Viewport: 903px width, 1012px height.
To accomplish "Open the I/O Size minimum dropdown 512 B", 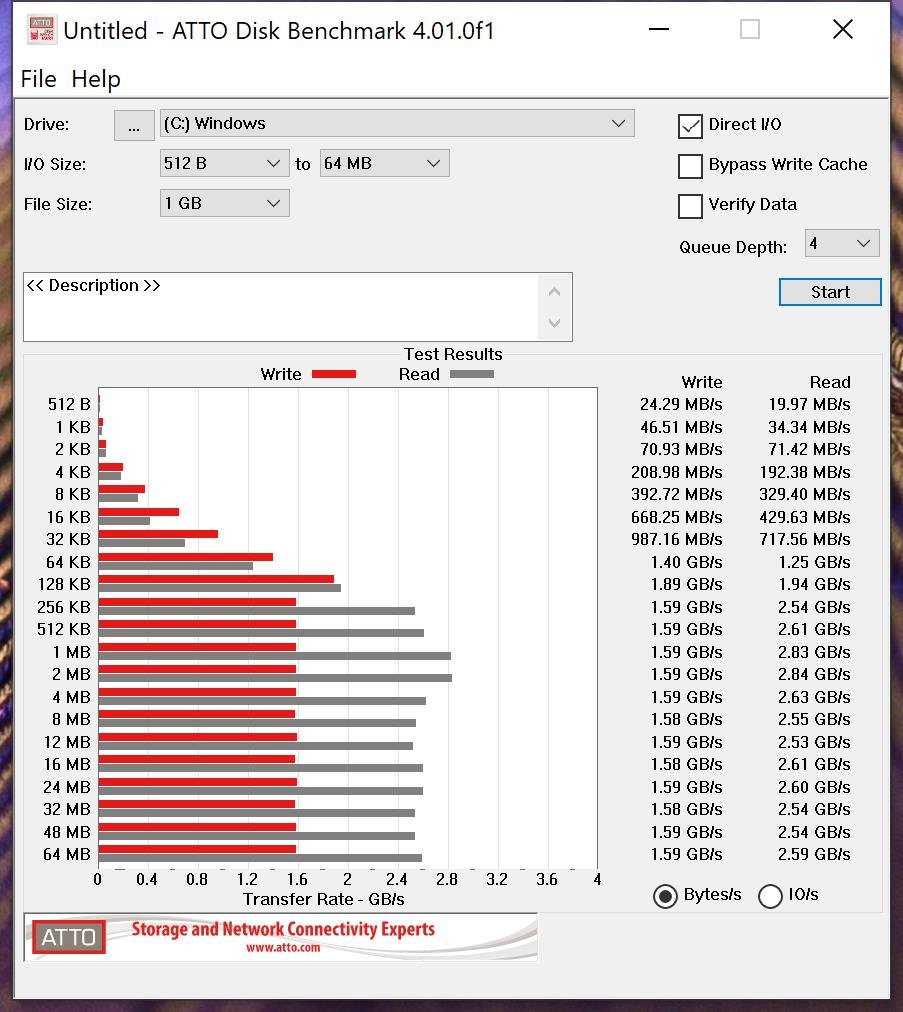I will click(x=225, y=163).
